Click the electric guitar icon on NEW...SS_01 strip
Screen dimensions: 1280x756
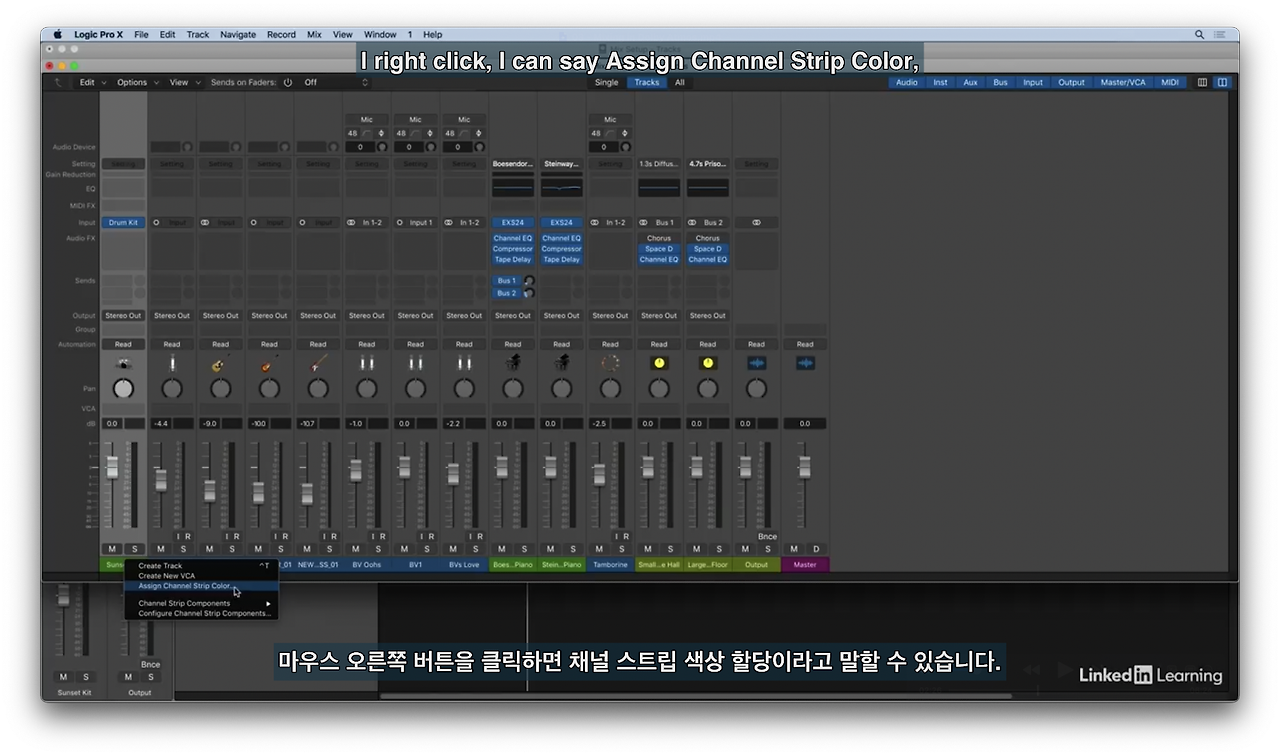[318, 364]
